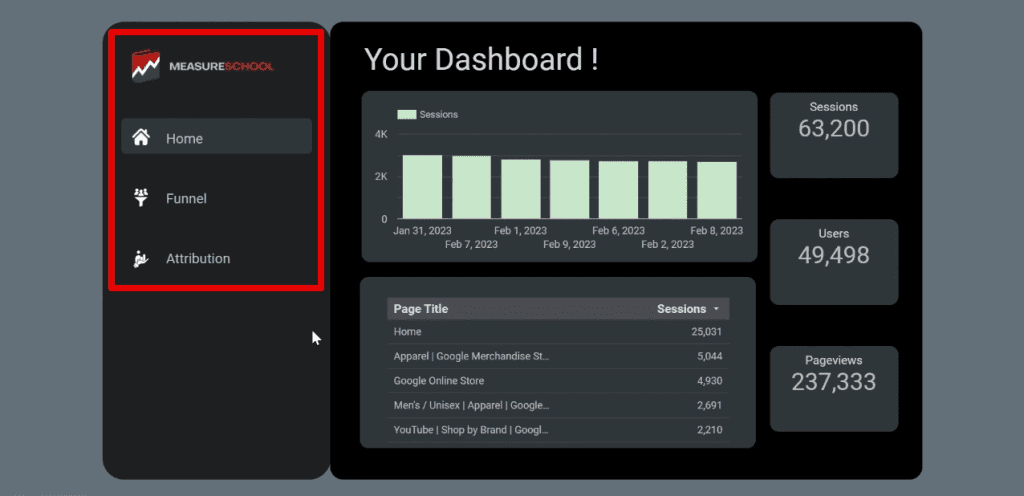Click the Sessions column header label
Image resolution: width=1024 pixels, height=496 pixels.
[681, 309]
